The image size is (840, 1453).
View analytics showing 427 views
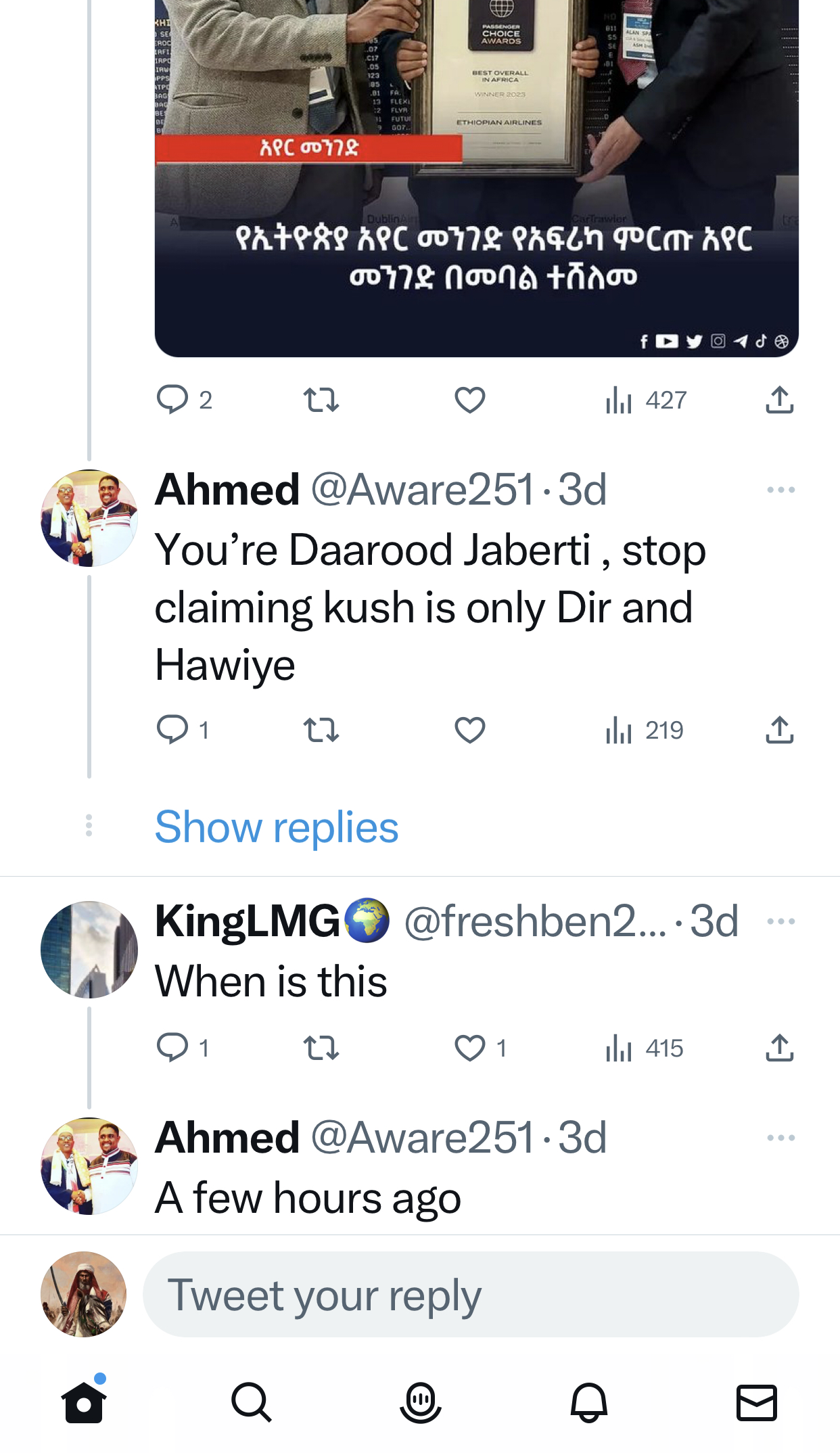click(x=646, y=400)
